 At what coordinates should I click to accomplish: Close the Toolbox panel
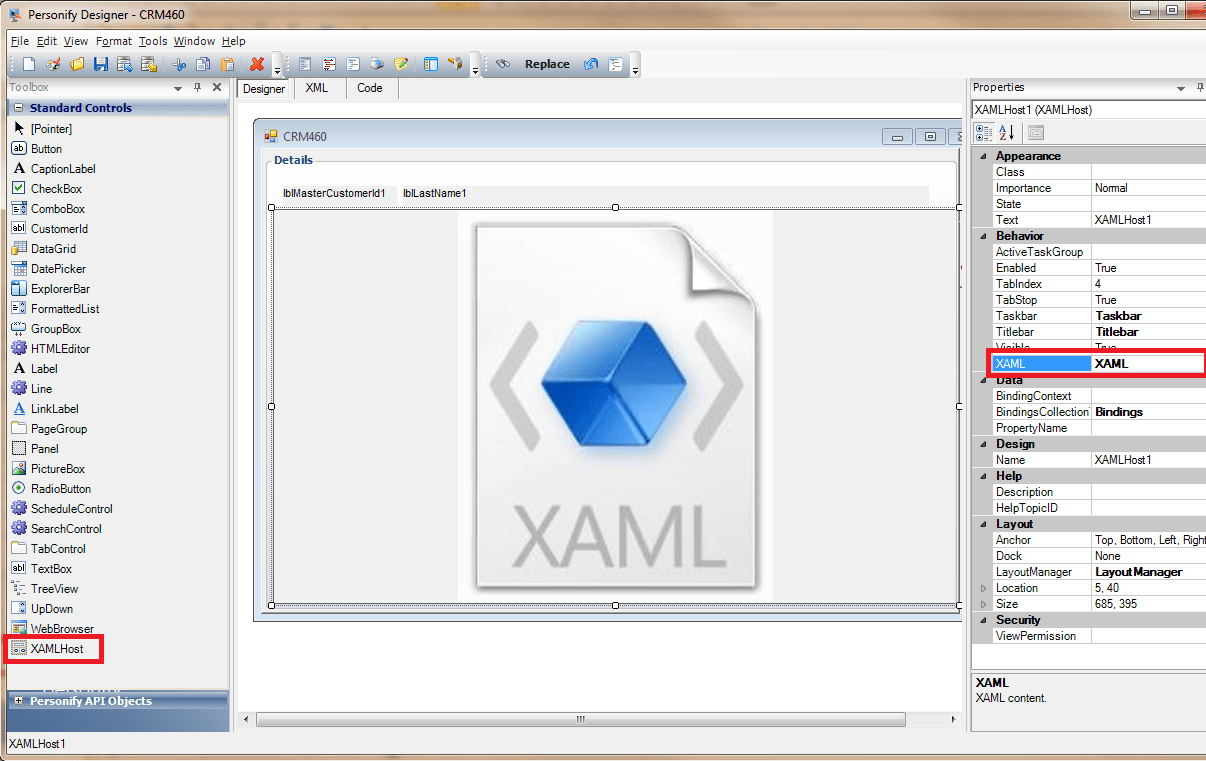pos(217,88)
